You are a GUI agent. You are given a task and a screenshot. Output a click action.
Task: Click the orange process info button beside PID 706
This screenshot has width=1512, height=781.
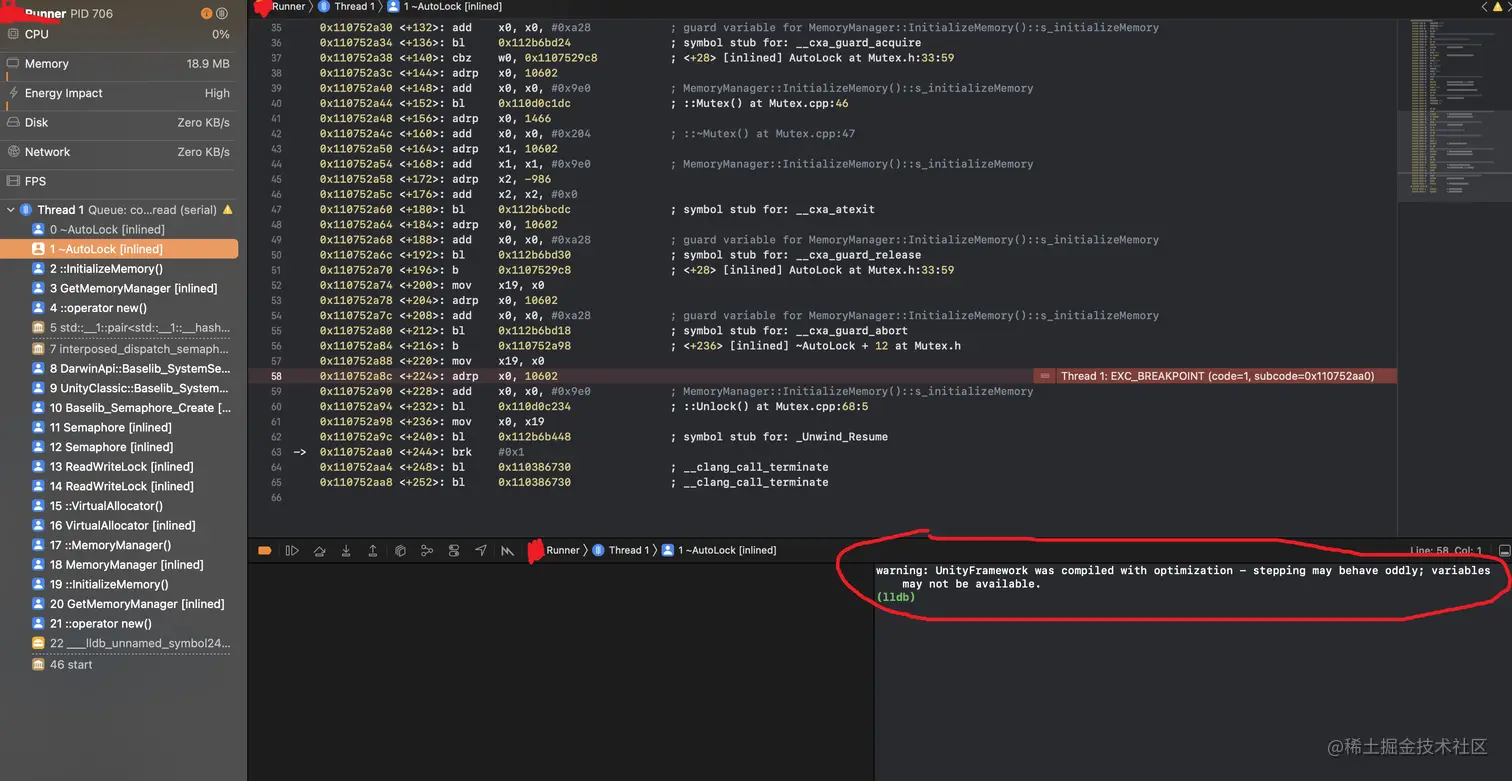click(206, 14)
